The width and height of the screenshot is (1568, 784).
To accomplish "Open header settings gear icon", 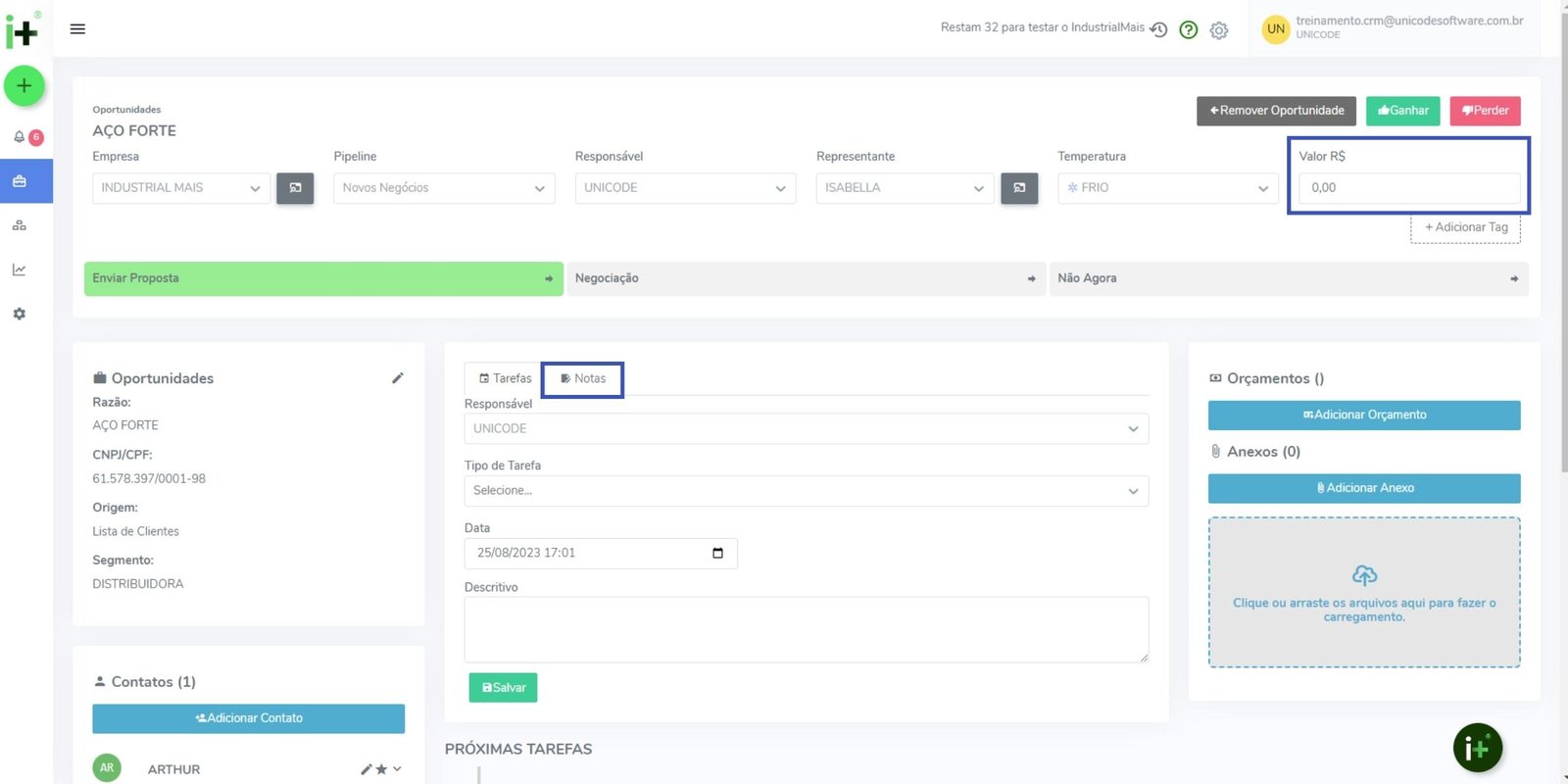I will click(1219, 30).
